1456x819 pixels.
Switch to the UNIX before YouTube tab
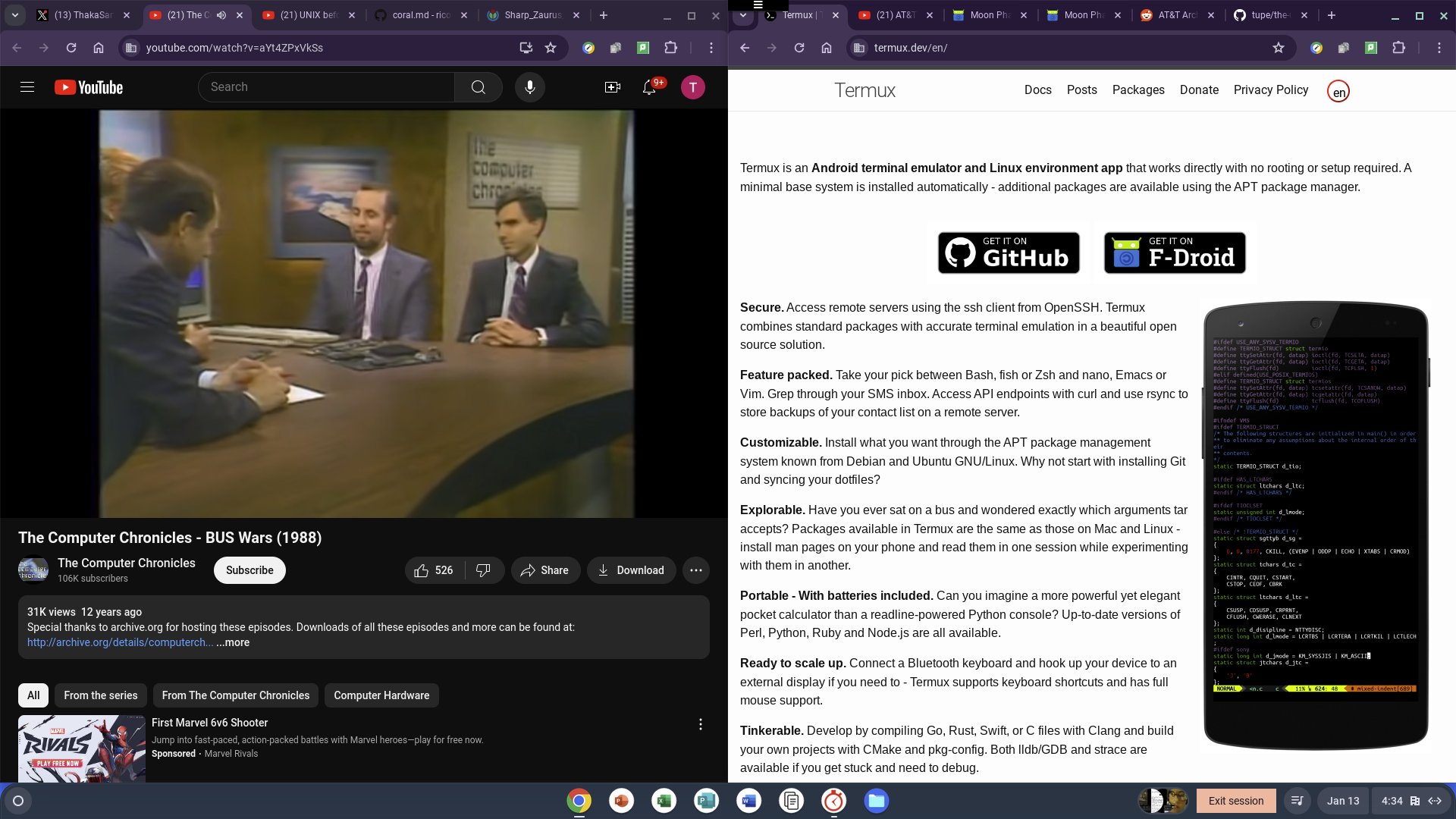click(x=309, y=15)
